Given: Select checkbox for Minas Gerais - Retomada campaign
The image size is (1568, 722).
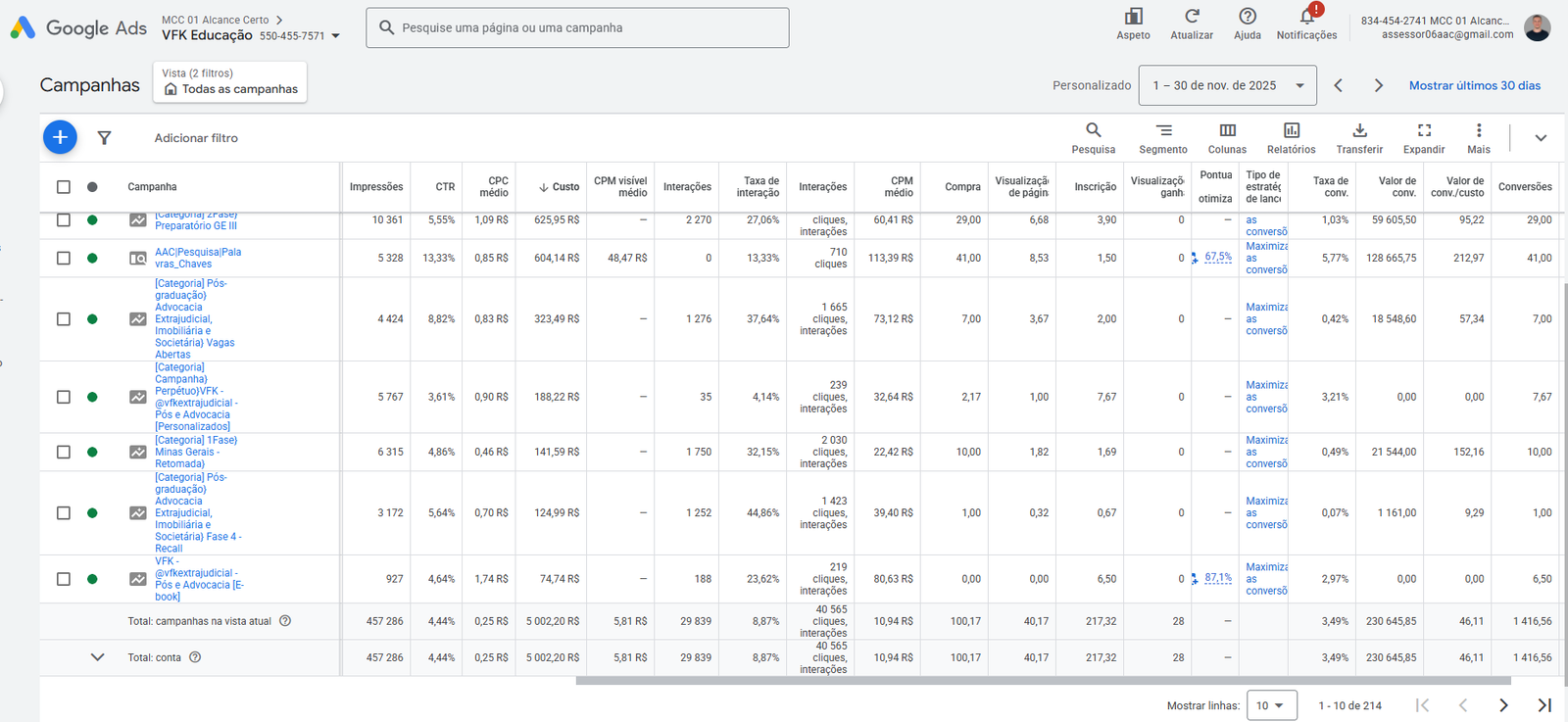Looking at the screenshot, I should click(64, 452).
